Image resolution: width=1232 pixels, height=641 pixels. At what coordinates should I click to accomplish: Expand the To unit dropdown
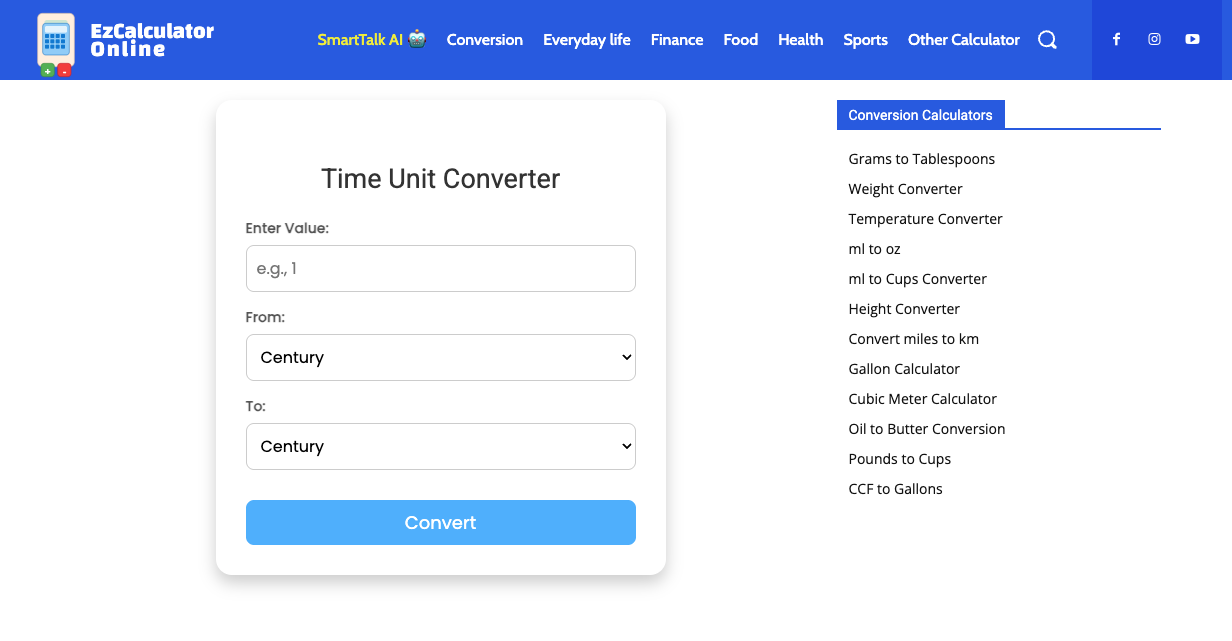(x=441, y=446)
